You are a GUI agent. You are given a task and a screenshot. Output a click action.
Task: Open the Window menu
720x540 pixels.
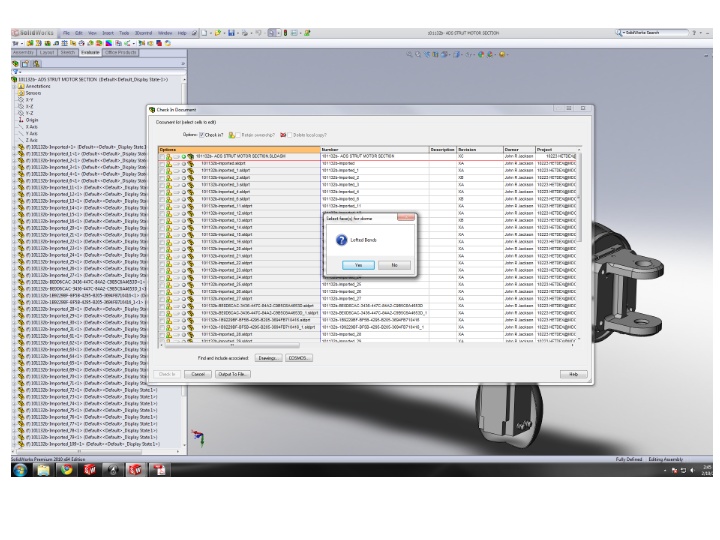(165, 33)
